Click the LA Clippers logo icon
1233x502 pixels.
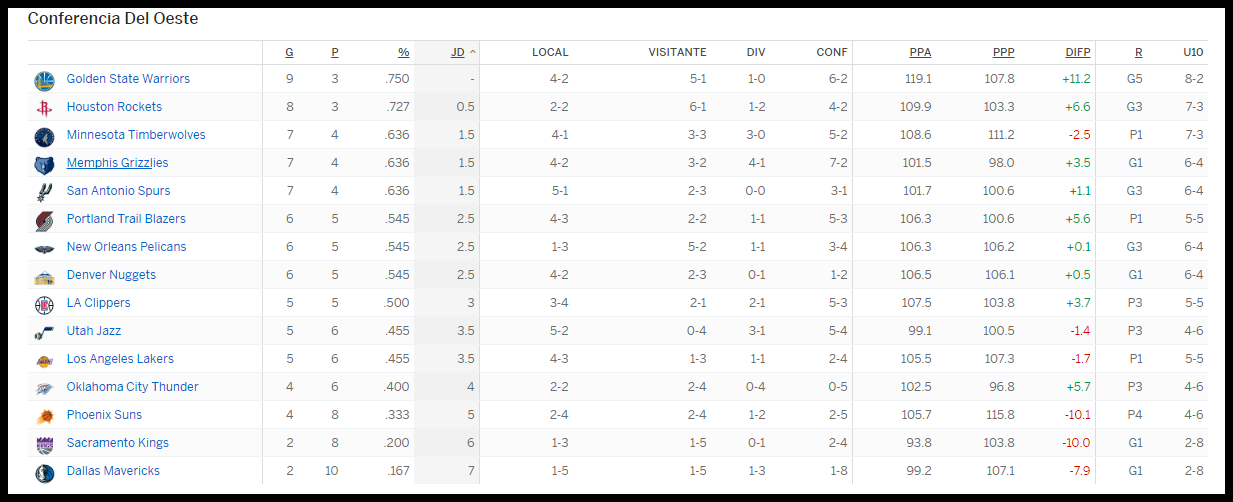point(44,304)
